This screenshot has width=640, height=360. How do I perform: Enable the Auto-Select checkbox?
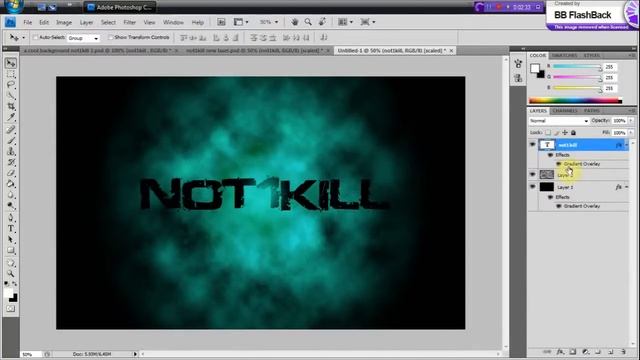tap(35, 38)
